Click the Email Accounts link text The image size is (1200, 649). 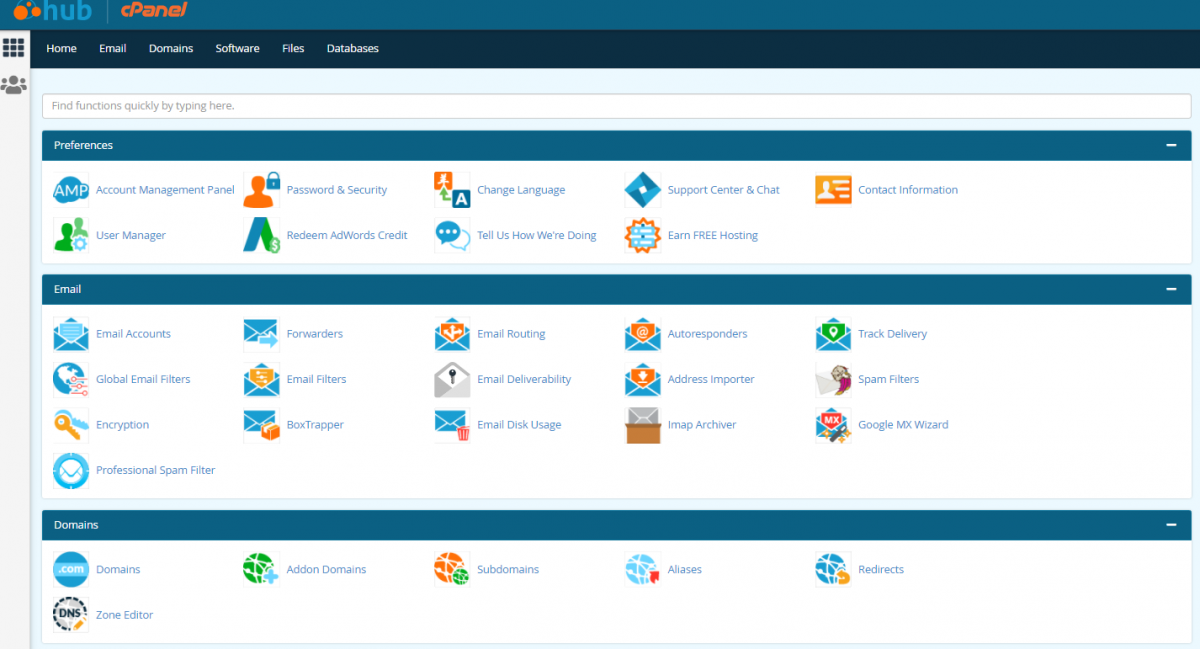pos(133,334)
